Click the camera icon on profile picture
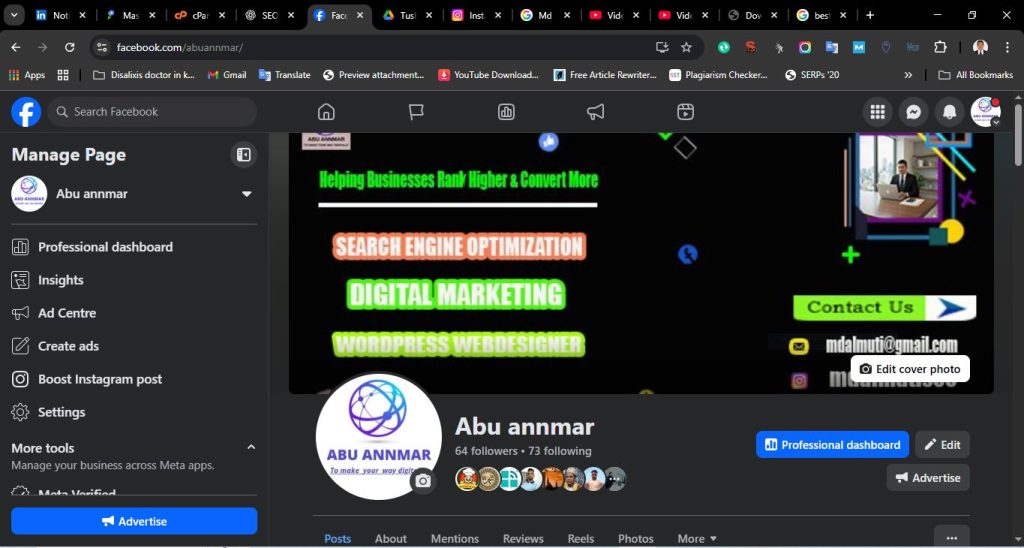The width and height of the screenshot is (1024, 548). pyautogui.click(x=423, y=481)
